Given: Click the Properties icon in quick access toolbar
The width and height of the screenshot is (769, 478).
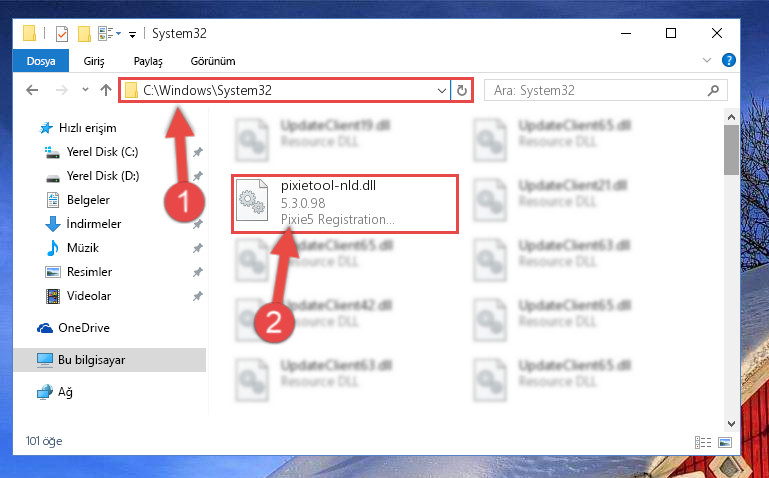Looking at the screenshot, I should (x=62, y=34).
